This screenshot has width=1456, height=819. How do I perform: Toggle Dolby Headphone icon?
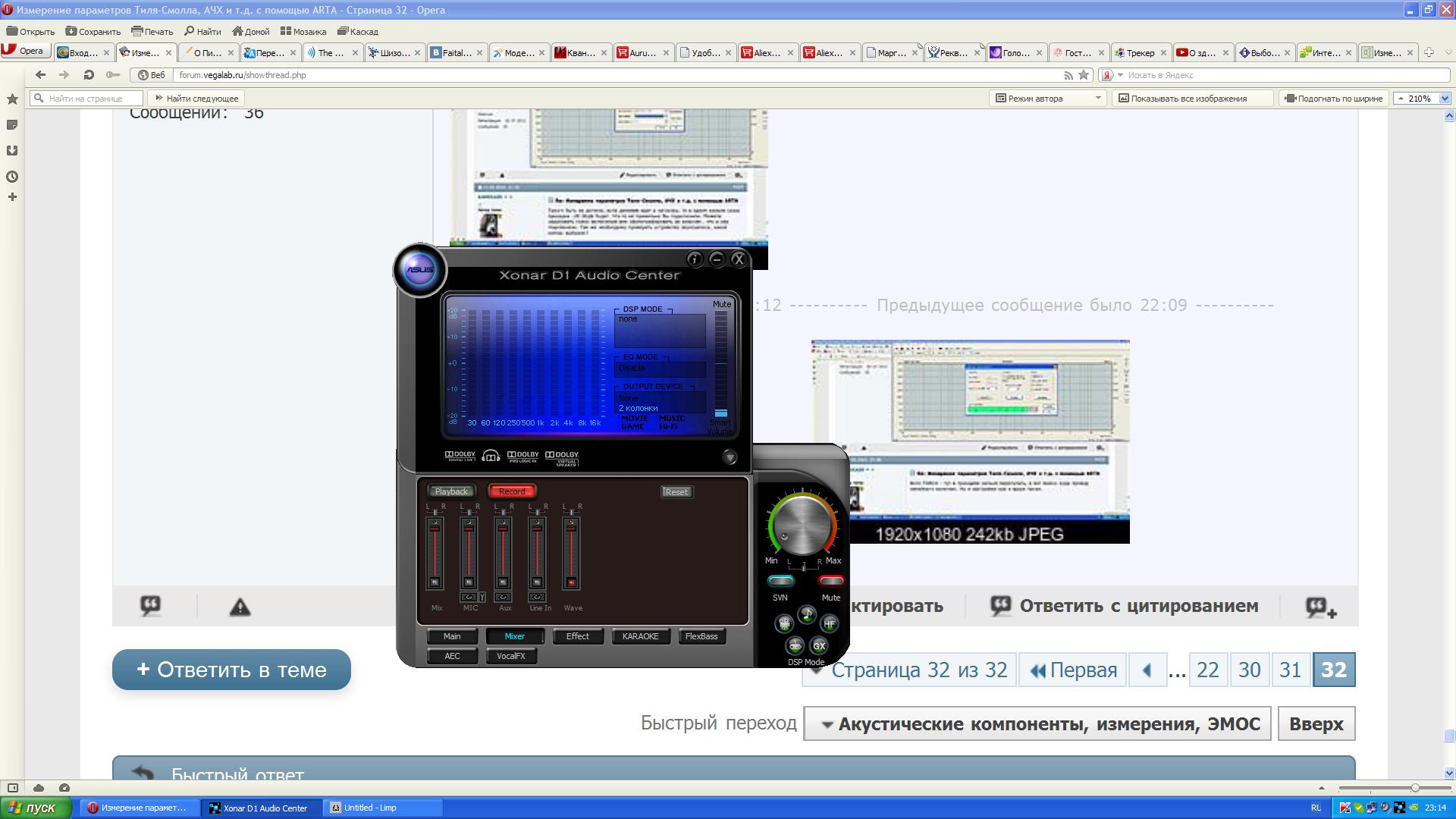pyautogui.click(x=491, y=456)
